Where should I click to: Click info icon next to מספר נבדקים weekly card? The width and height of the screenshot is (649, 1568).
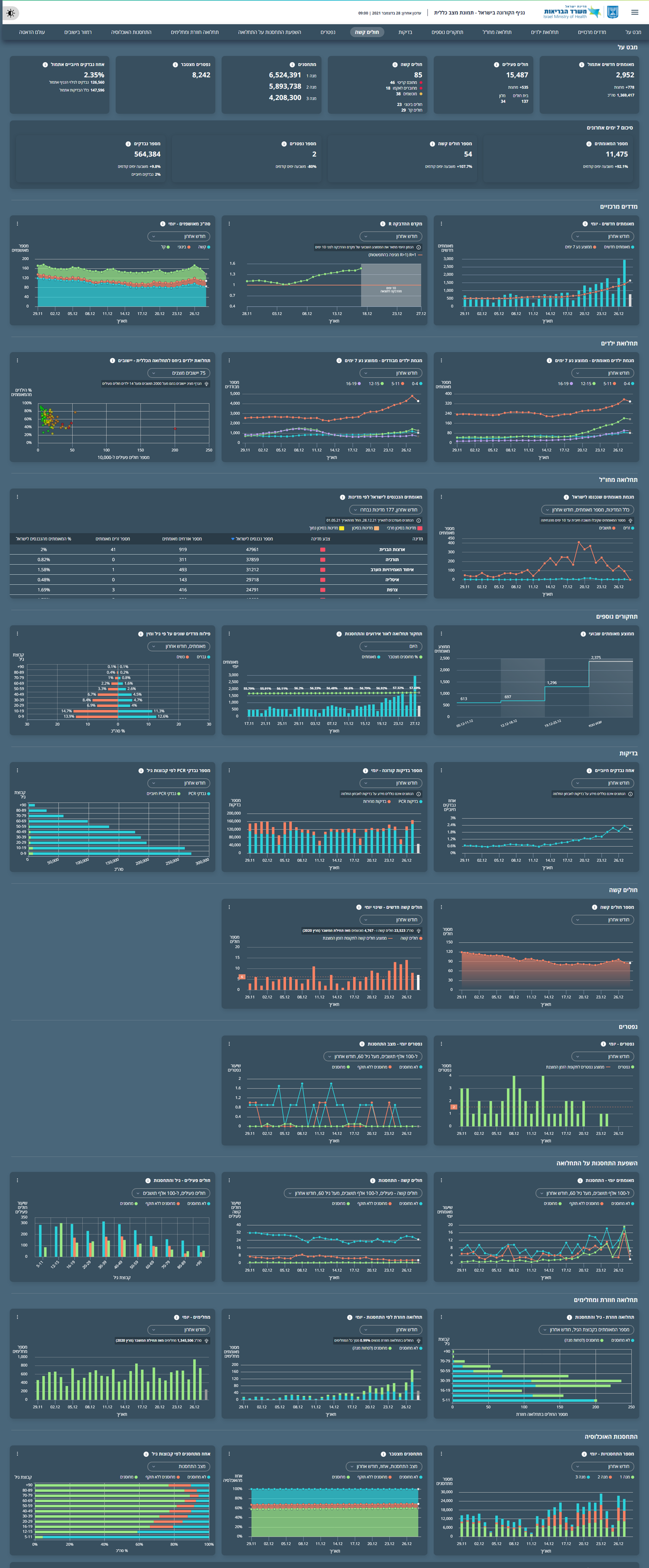128,144
